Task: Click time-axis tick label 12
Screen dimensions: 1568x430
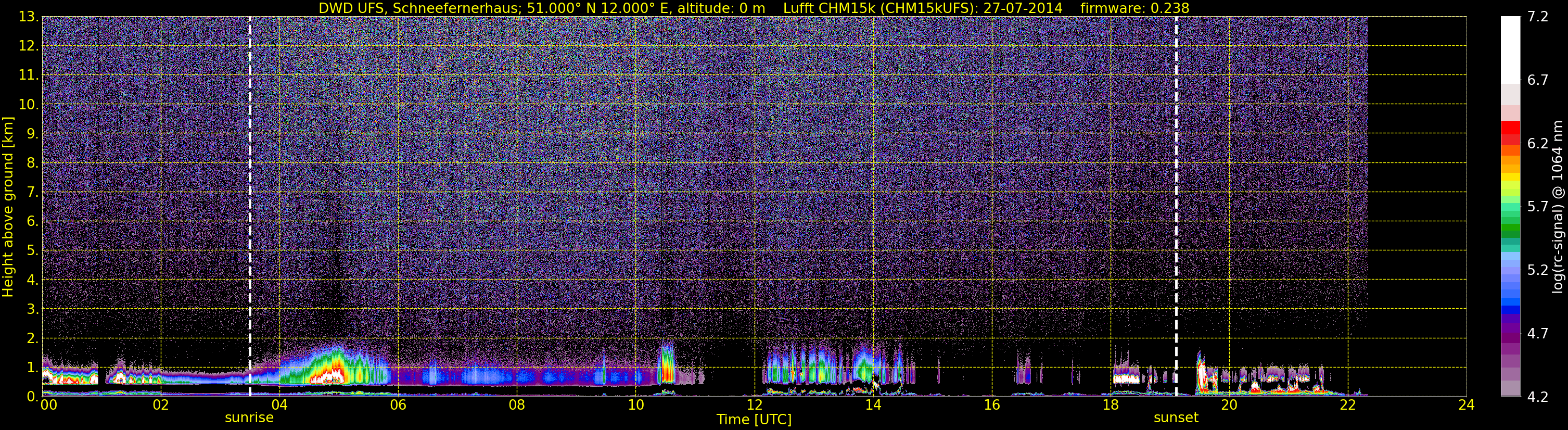Action: [x=754, y=405]
